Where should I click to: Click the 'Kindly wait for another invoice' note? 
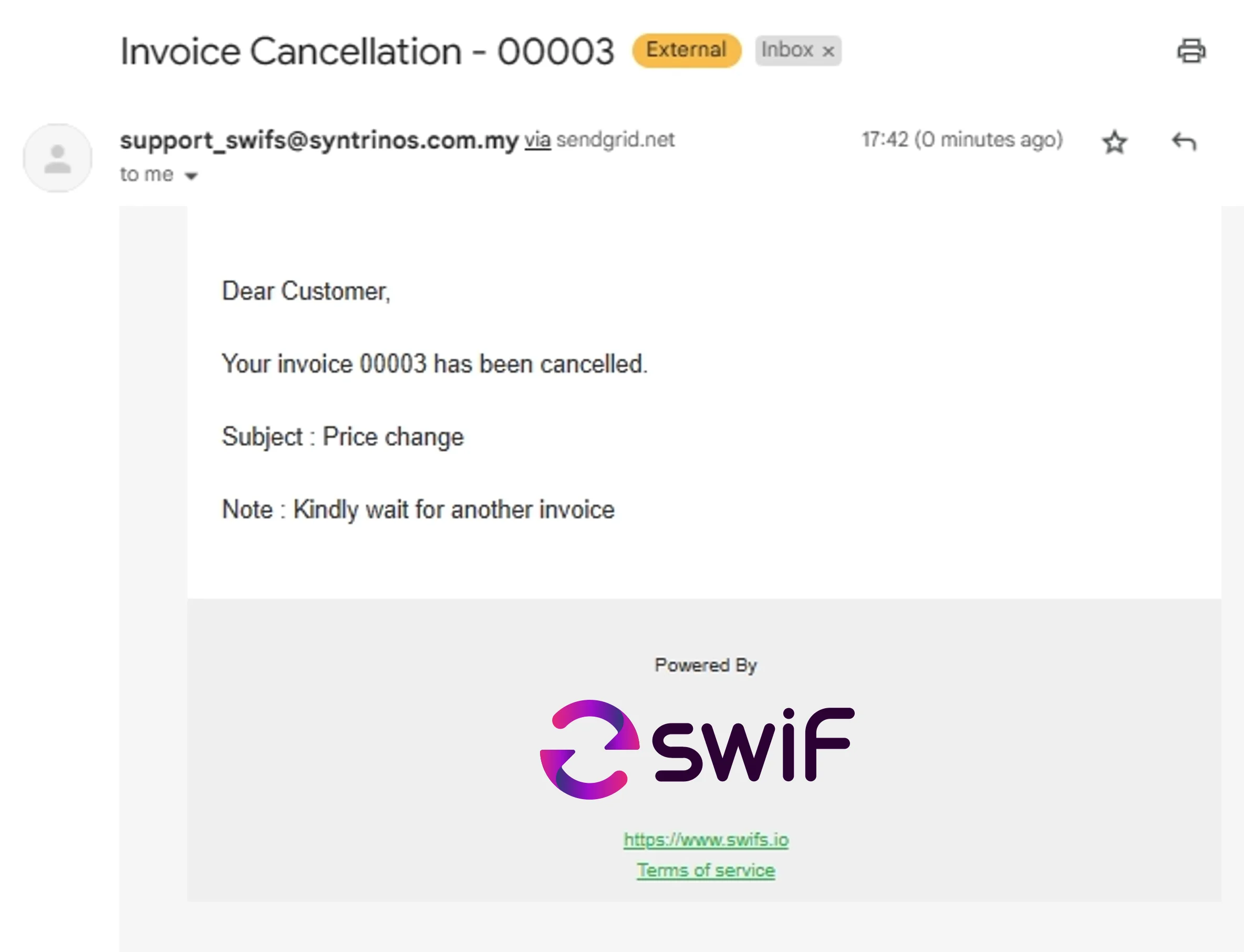tap(453, 510)
